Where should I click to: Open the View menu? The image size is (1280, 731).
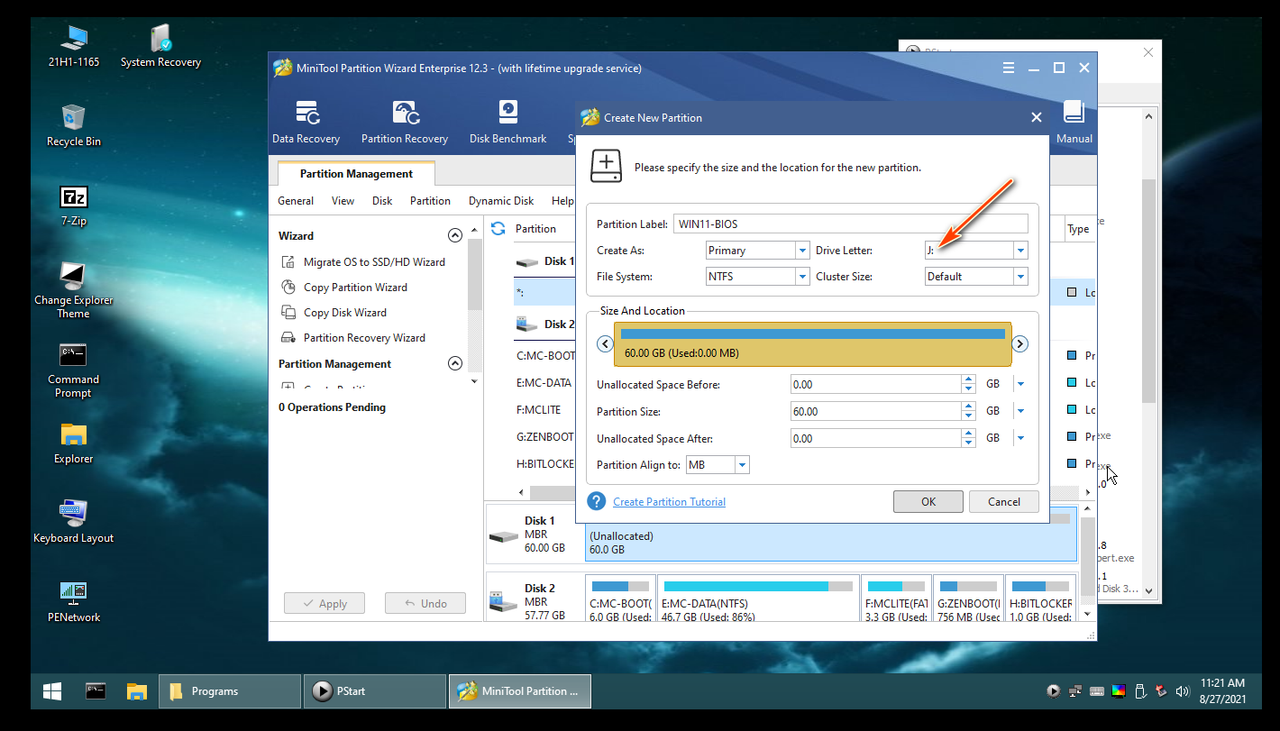click(343, 201)
